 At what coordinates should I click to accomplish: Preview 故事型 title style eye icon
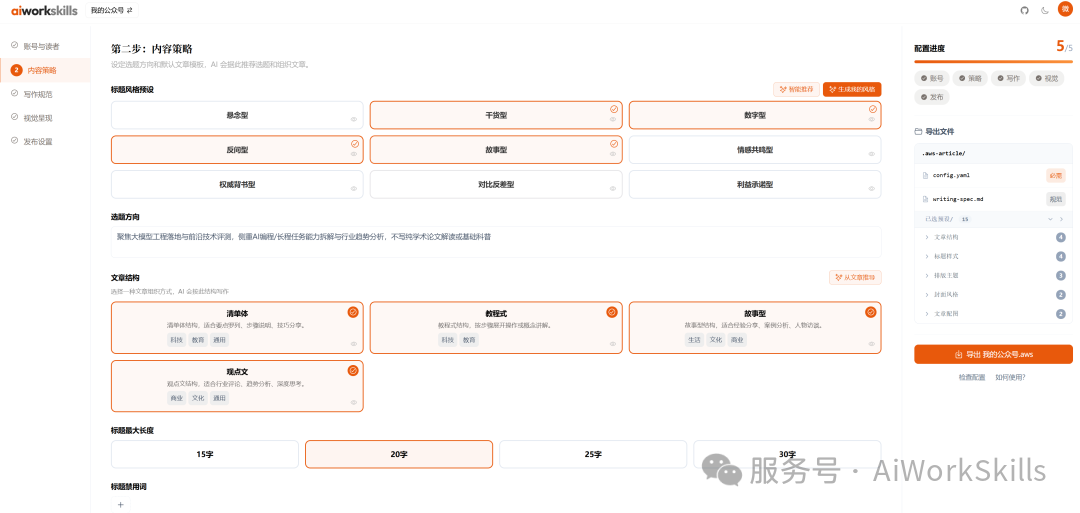[x=613, y=154]
